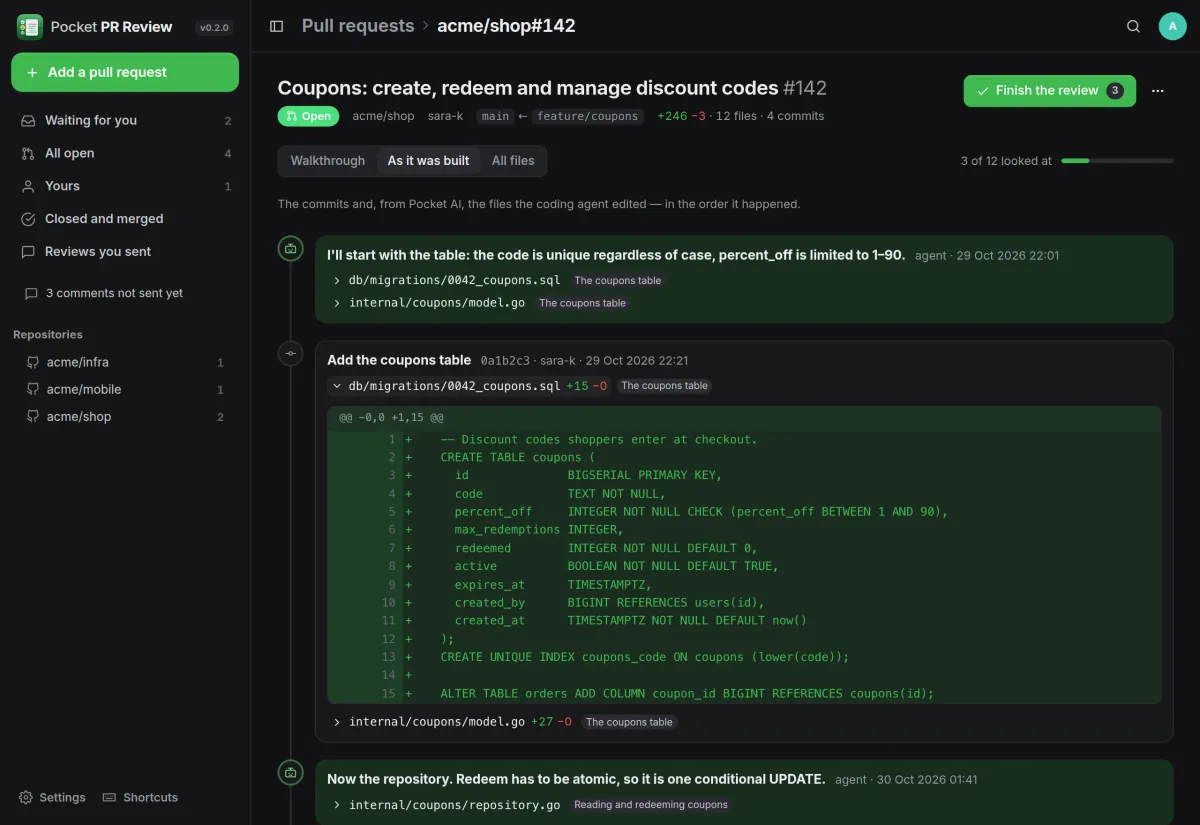Click diff line 5 percent_off
This screenshot has height=825, width=1200.
(744, 511)
